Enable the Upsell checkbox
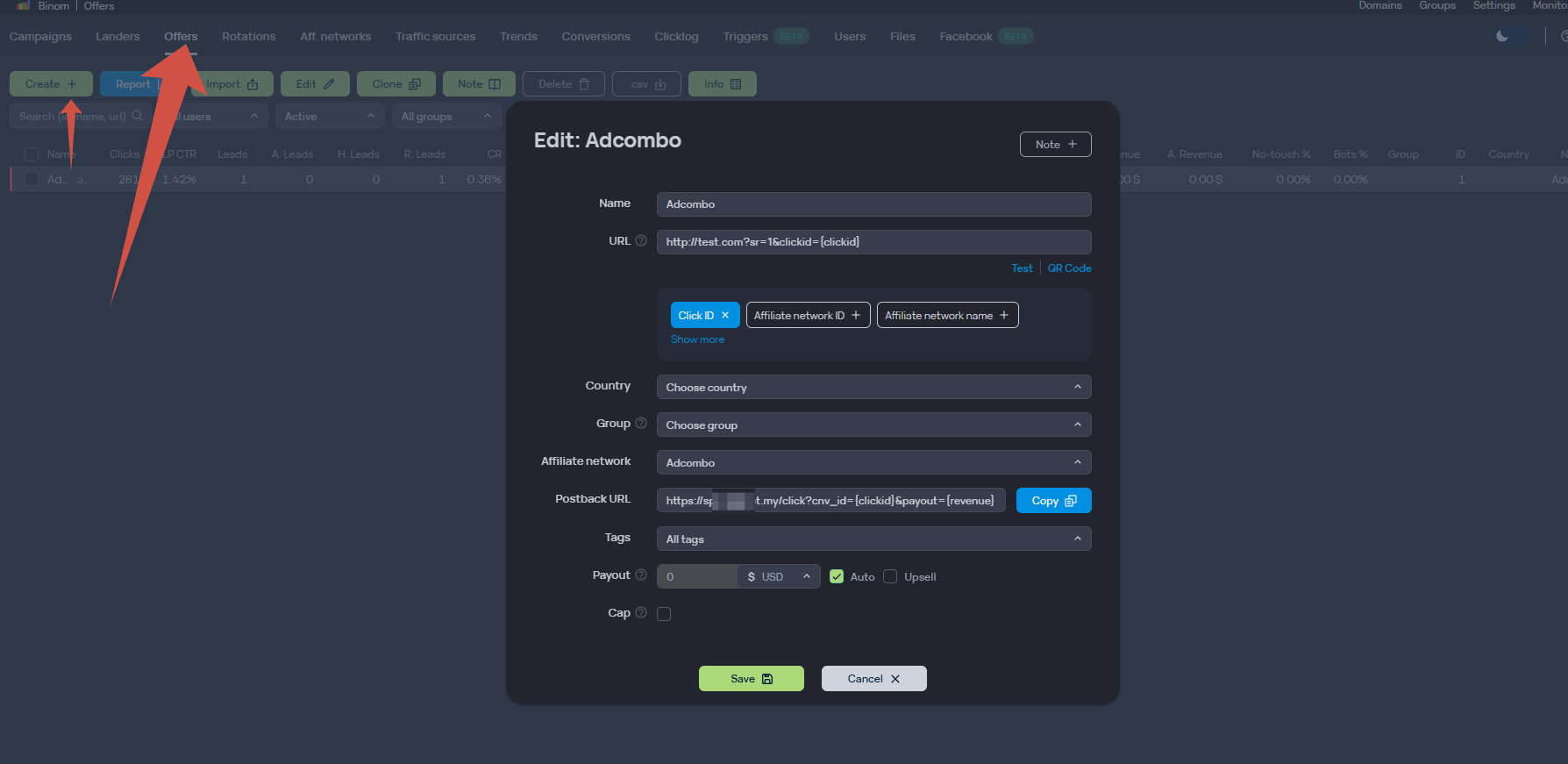 tap(890, 577)
